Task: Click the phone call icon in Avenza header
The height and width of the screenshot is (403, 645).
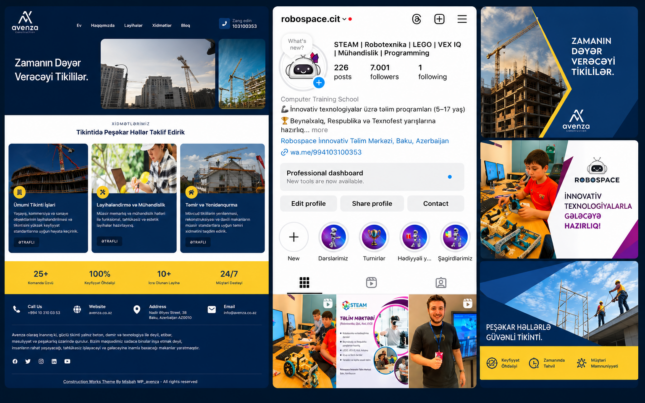Action: coord(224,23)
